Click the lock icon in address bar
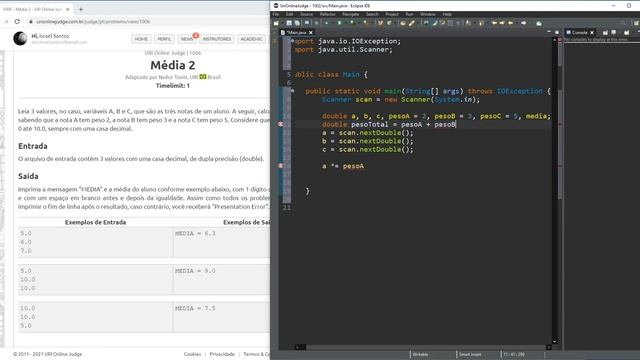640x360 pixels. (x=31, y=22)
